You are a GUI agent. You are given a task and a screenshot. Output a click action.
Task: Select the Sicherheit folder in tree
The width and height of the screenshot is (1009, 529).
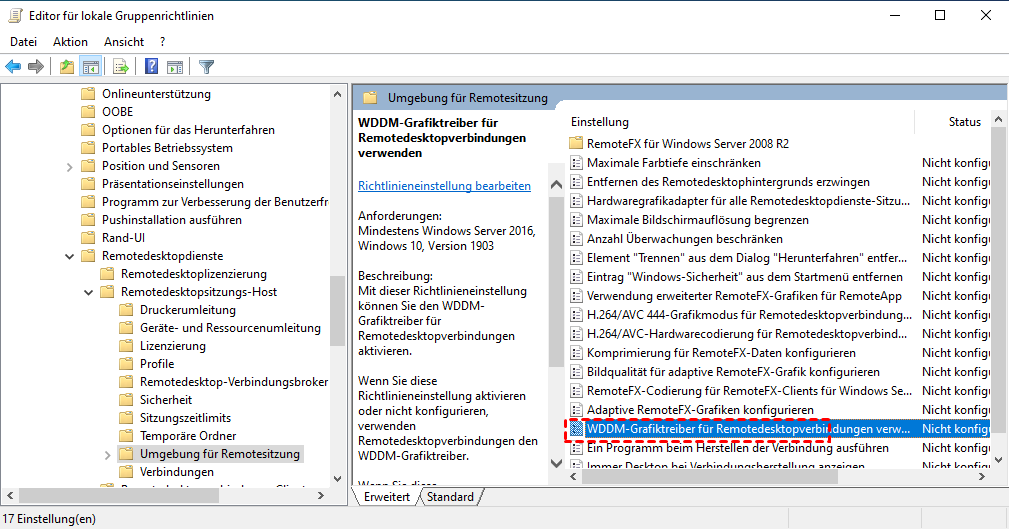pos(165,400)
